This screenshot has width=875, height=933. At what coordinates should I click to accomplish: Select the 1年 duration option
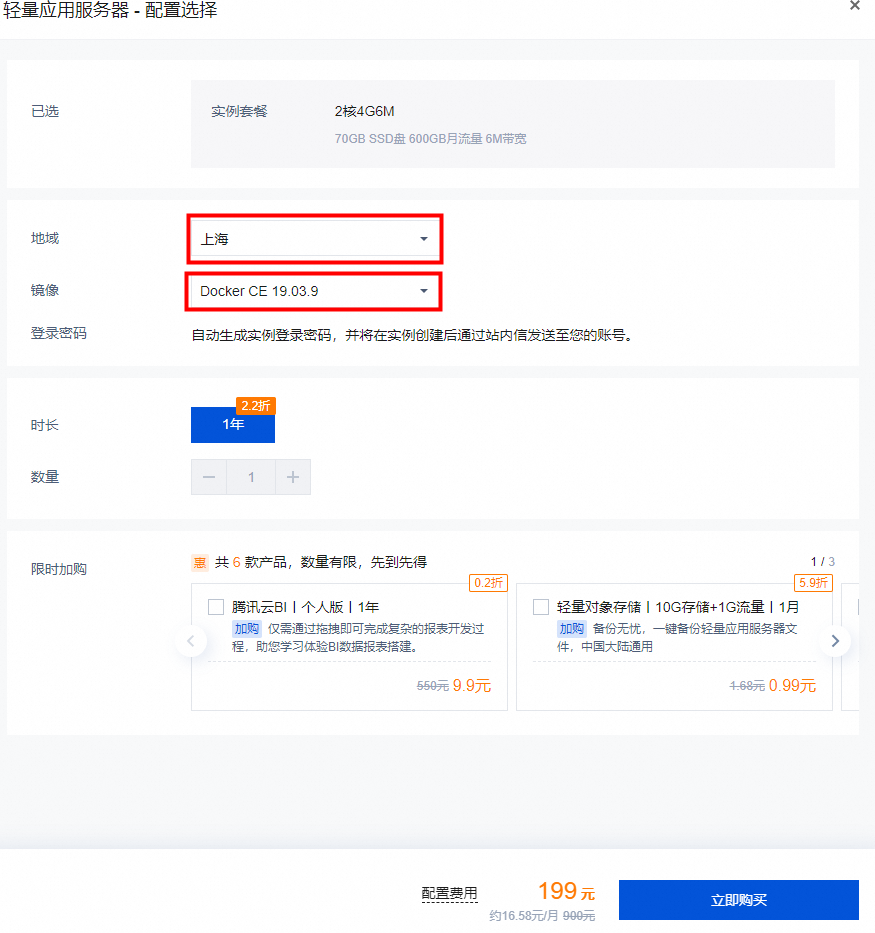(233, 424)
